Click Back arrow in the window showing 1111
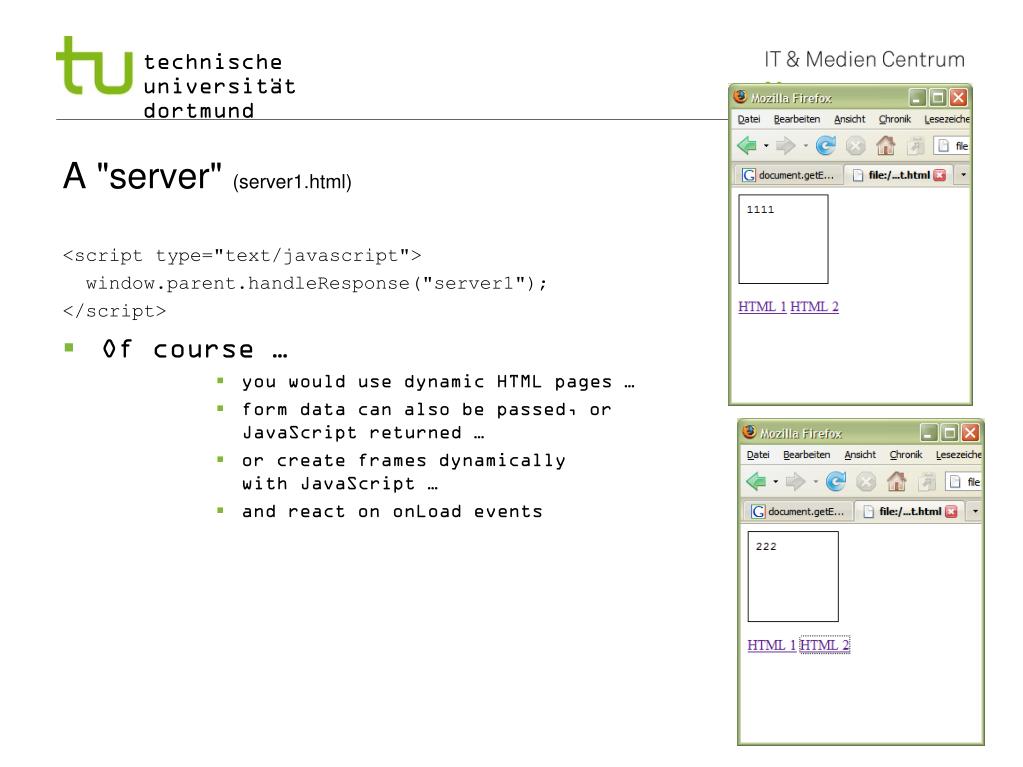 pyautogui.click(x=747, y=145)
